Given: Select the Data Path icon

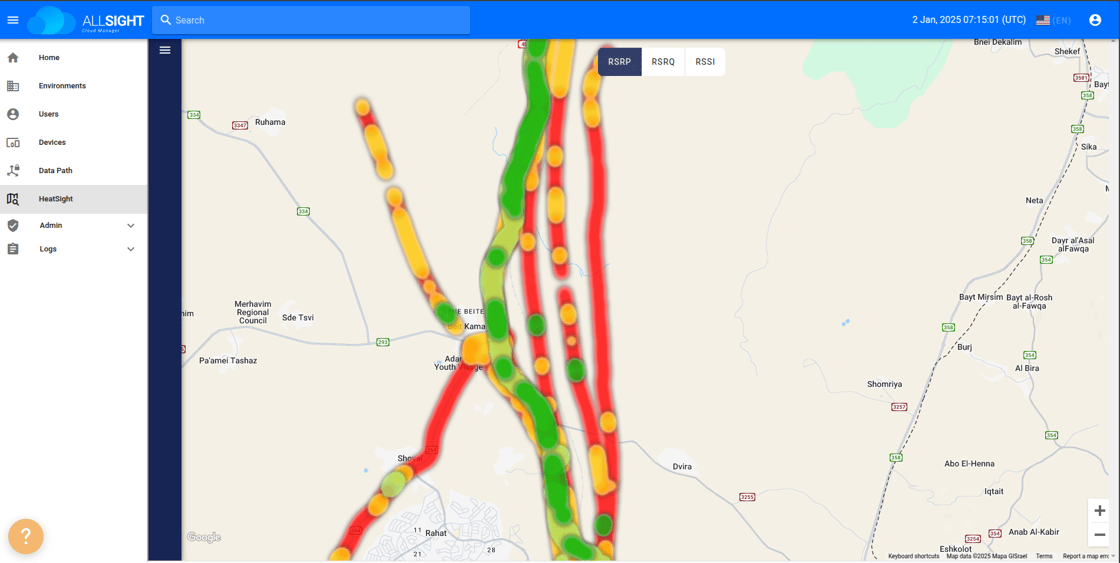Looking at the screenshot, I should tap(13, 171).
